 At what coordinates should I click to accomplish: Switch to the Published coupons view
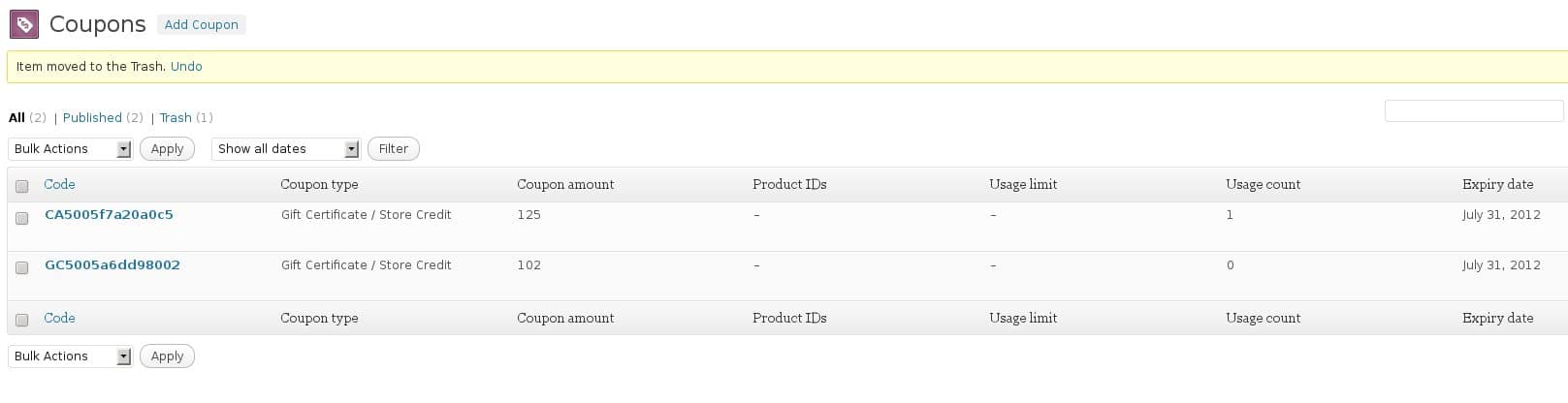coord(92,118)
